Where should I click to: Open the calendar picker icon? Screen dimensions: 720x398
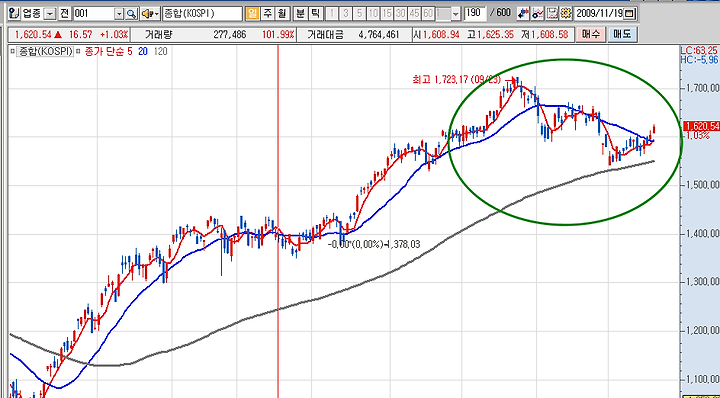tap(629, 14)
